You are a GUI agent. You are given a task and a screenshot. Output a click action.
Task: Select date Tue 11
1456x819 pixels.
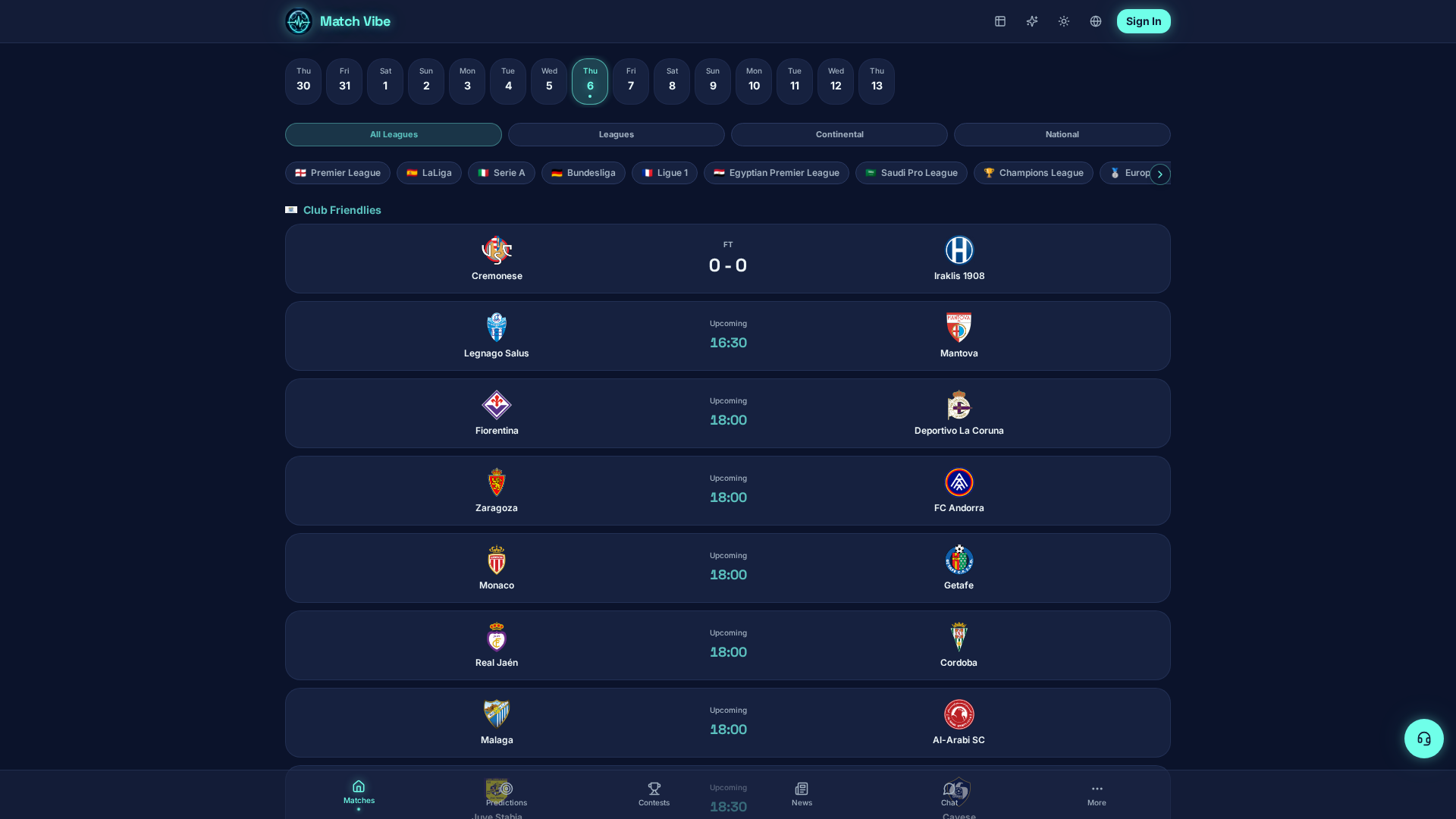click(795, 81)
